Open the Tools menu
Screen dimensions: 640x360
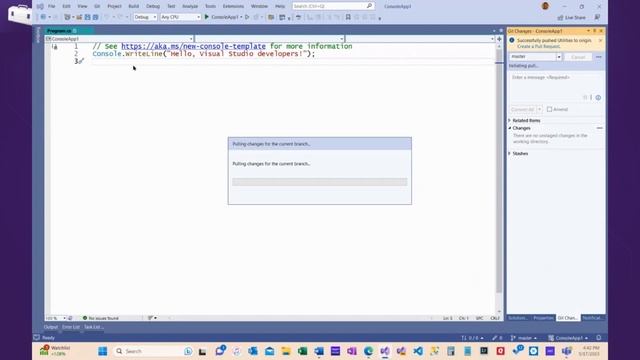[210, 6]
